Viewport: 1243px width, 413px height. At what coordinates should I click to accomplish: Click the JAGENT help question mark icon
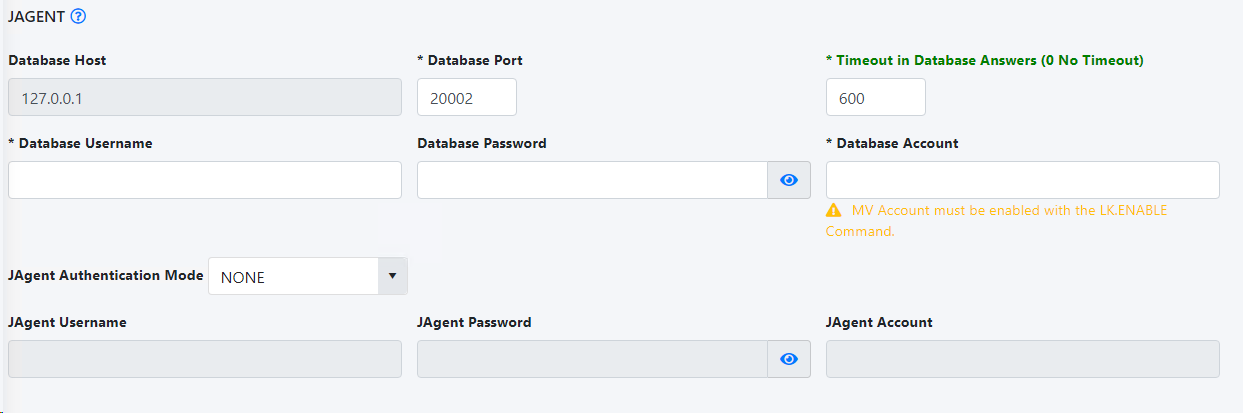[x=78, y=16]
